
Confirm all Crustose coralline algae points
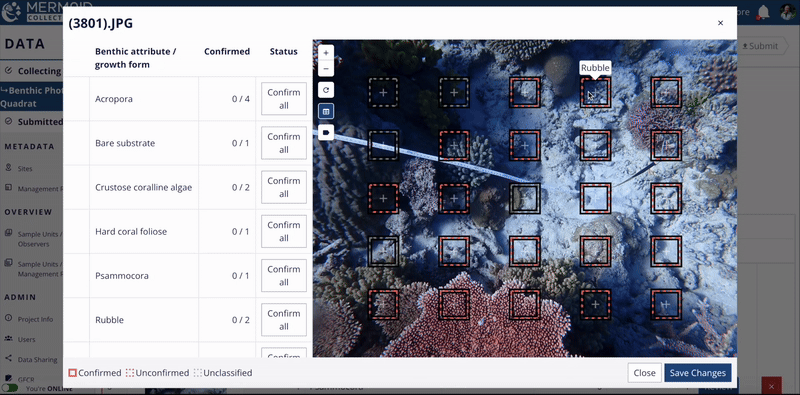(284, 187)
